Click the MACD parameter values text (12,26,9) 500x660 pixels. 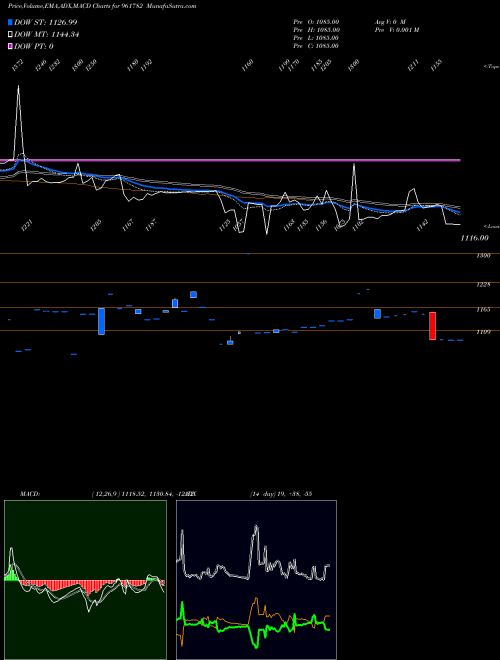tap(143, 494)
